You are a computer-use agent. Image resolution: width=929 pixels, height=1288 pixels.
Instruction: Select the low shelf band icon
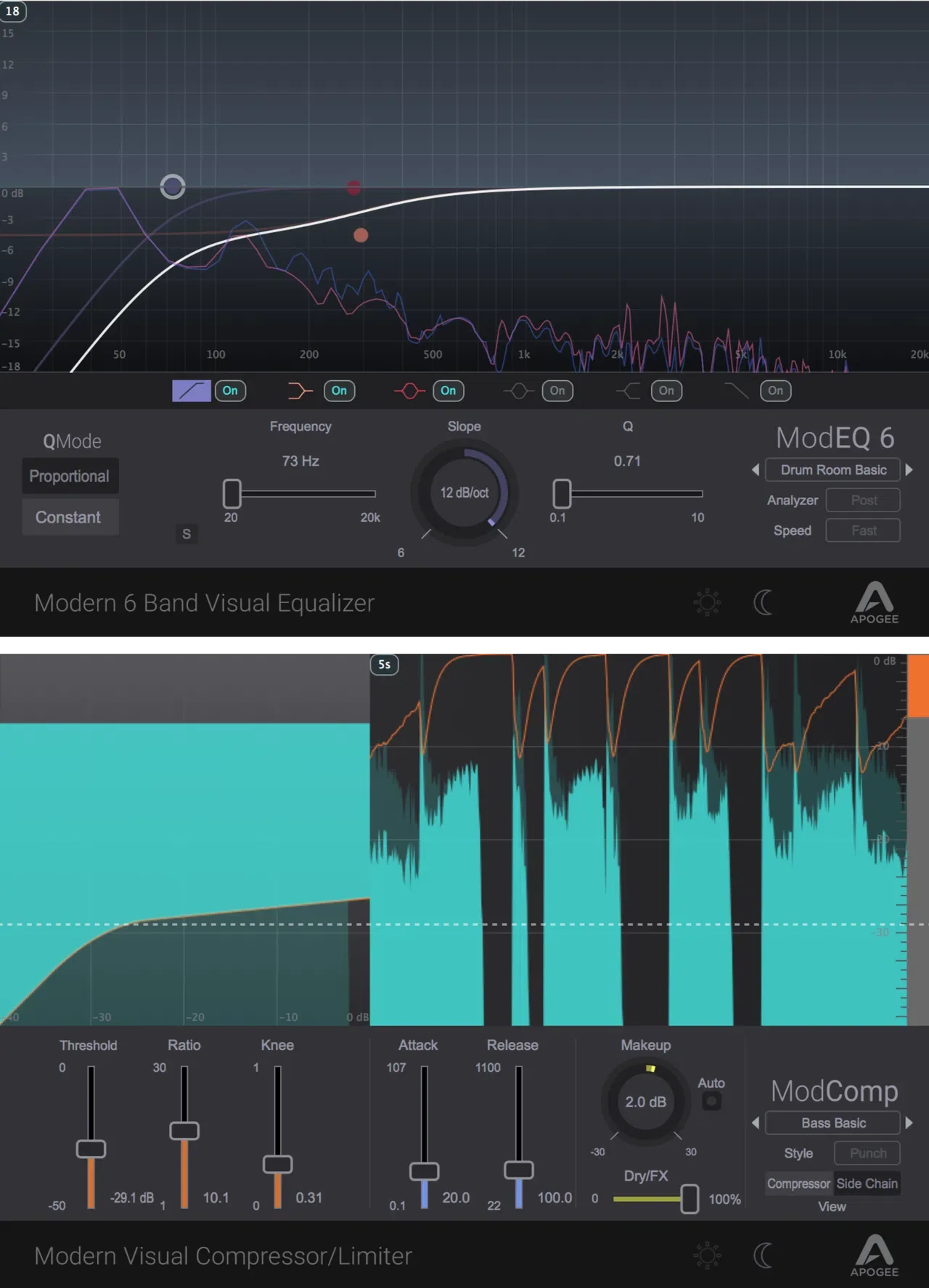pyautogui.click(x=300, y=391)
